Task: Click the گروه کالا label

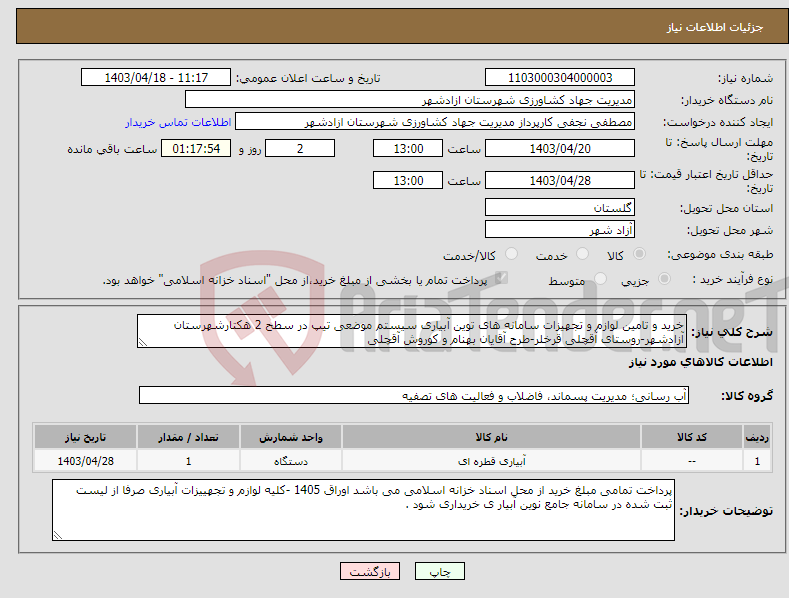Action: click(747, 396)
